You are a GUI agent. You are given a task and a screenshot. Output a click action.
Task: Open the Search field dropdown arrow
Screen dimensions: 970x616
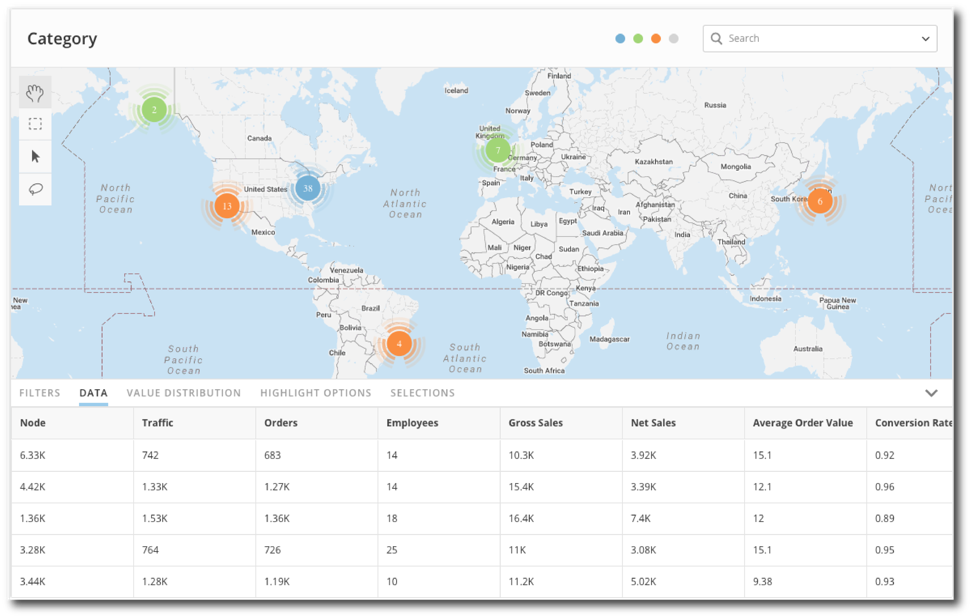pyautogui.click(x=925, y=38)
